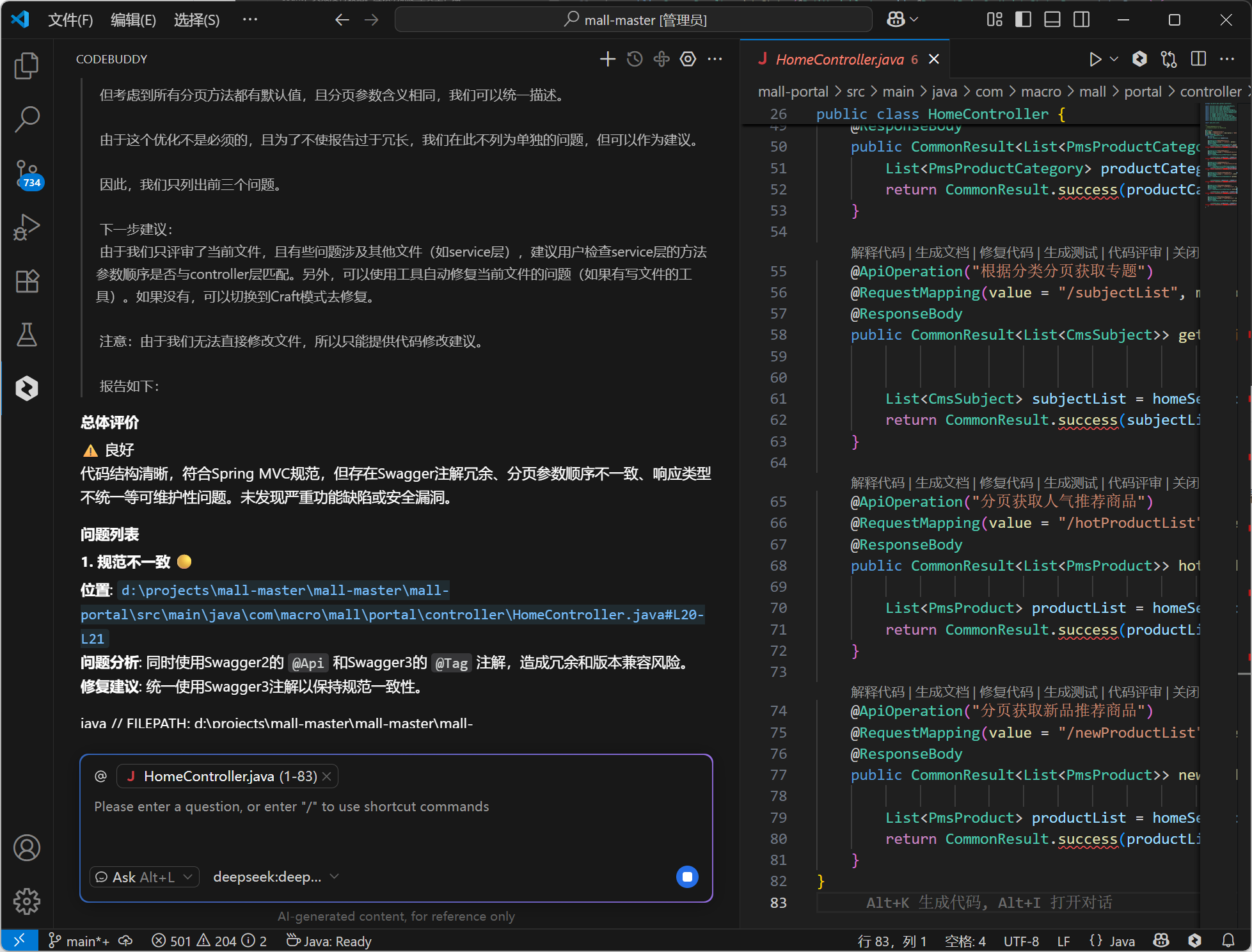Screen dimensions: 1252x952
Task: Toggle the secondary side bar layout
Action: pos(1082,20)
